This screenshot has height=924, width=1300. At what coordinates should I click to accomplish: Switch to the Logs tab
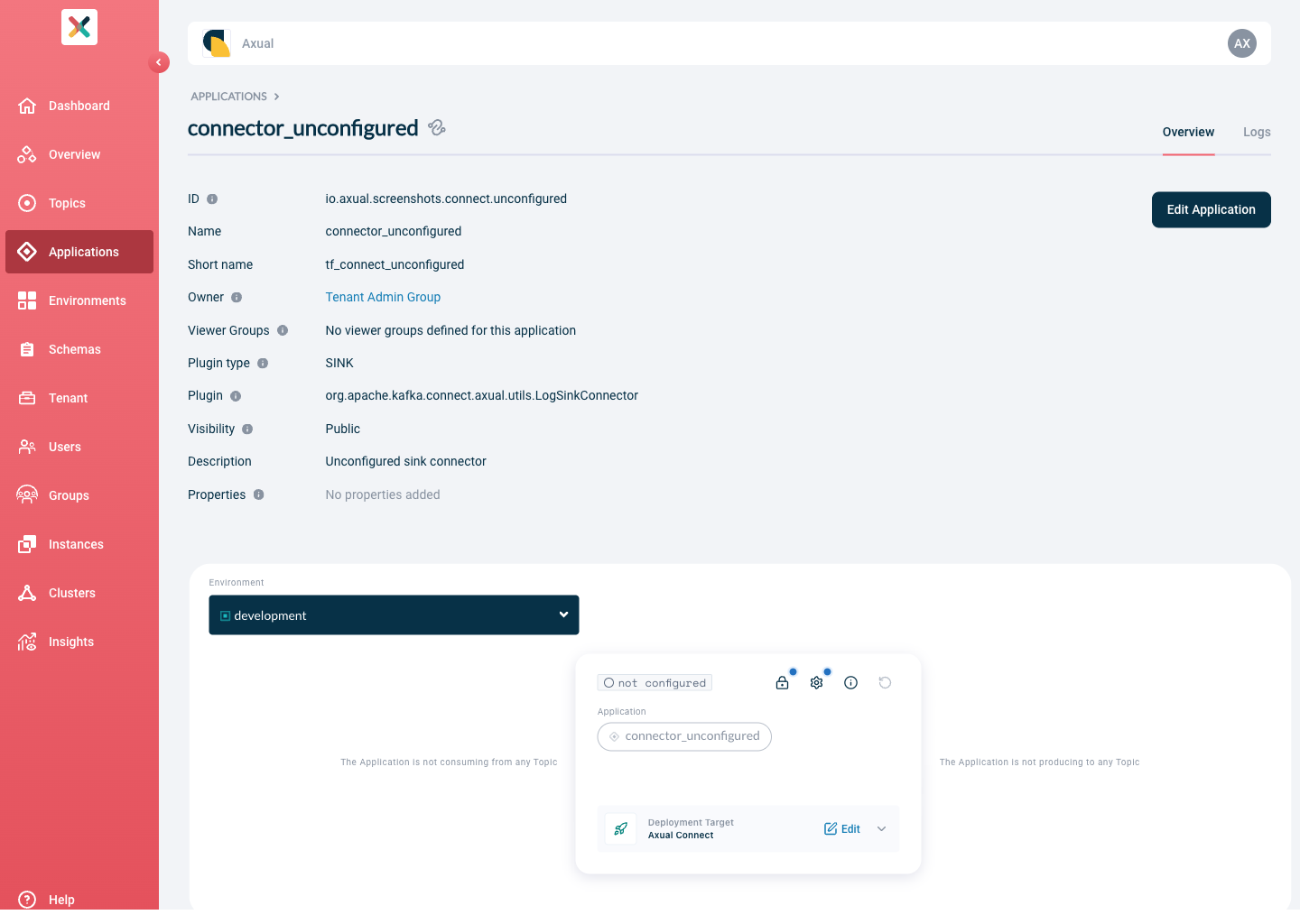[1257, 132]
